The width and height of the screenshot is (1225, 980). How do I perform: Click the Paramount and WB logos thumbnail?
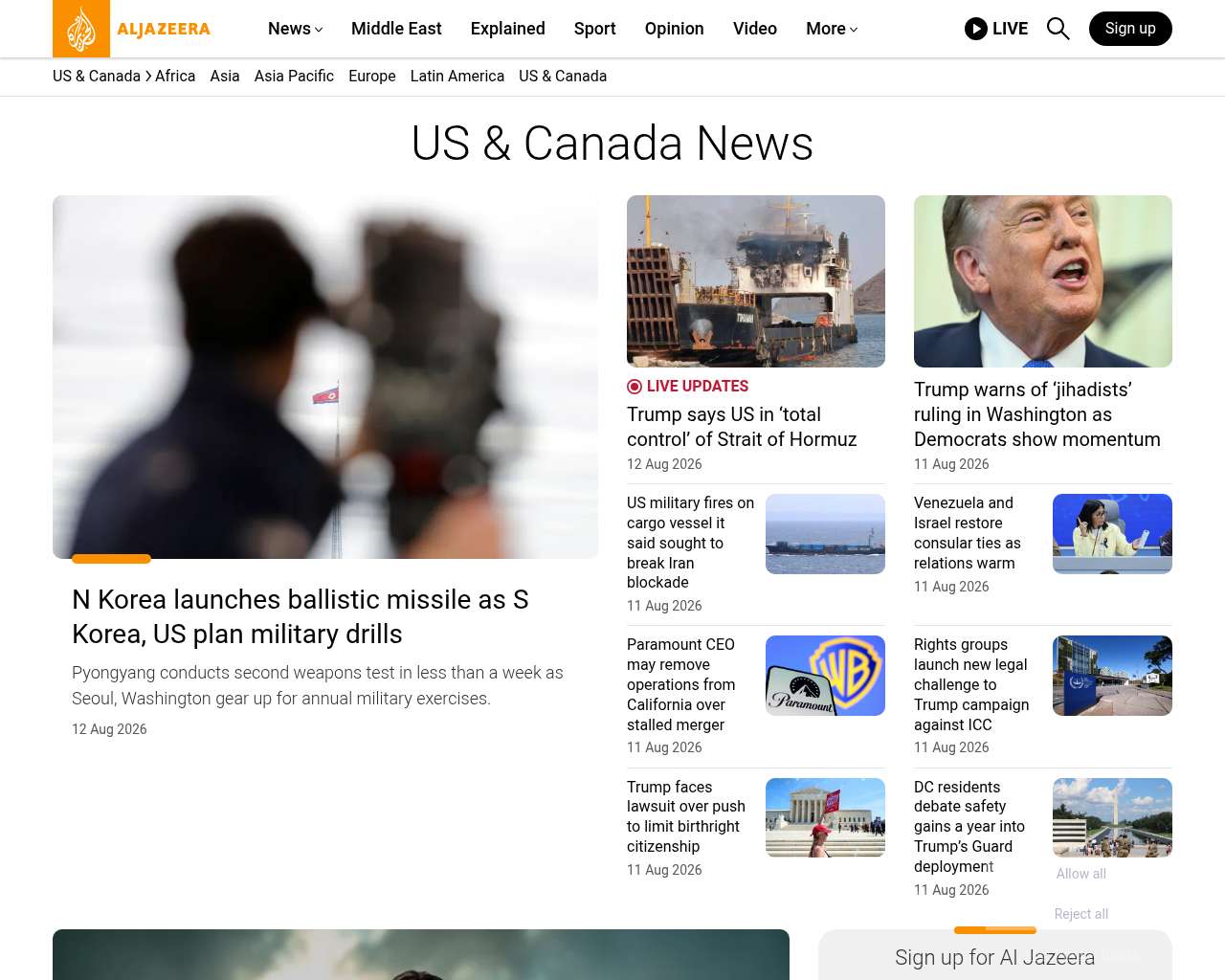(x=825, y=676)
